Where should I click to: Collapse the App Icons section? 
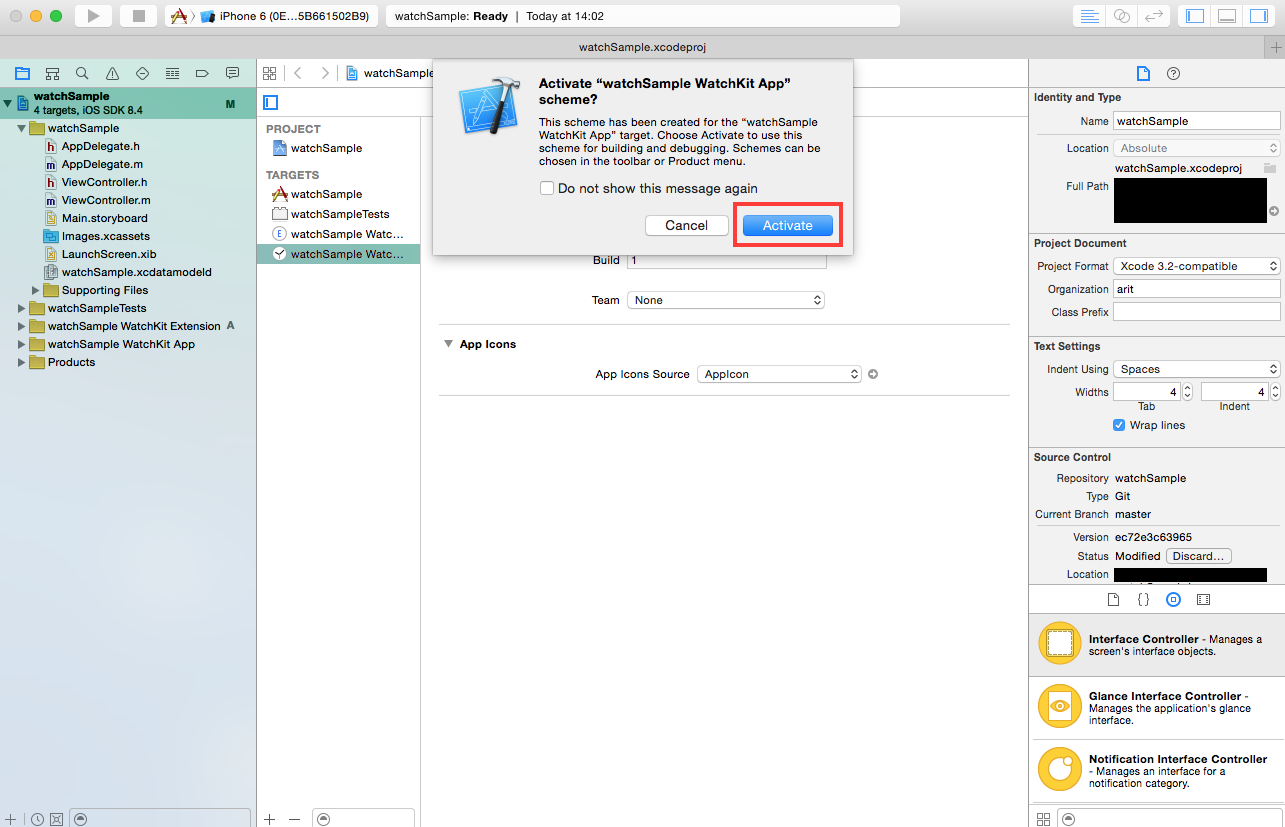(448, 344)
